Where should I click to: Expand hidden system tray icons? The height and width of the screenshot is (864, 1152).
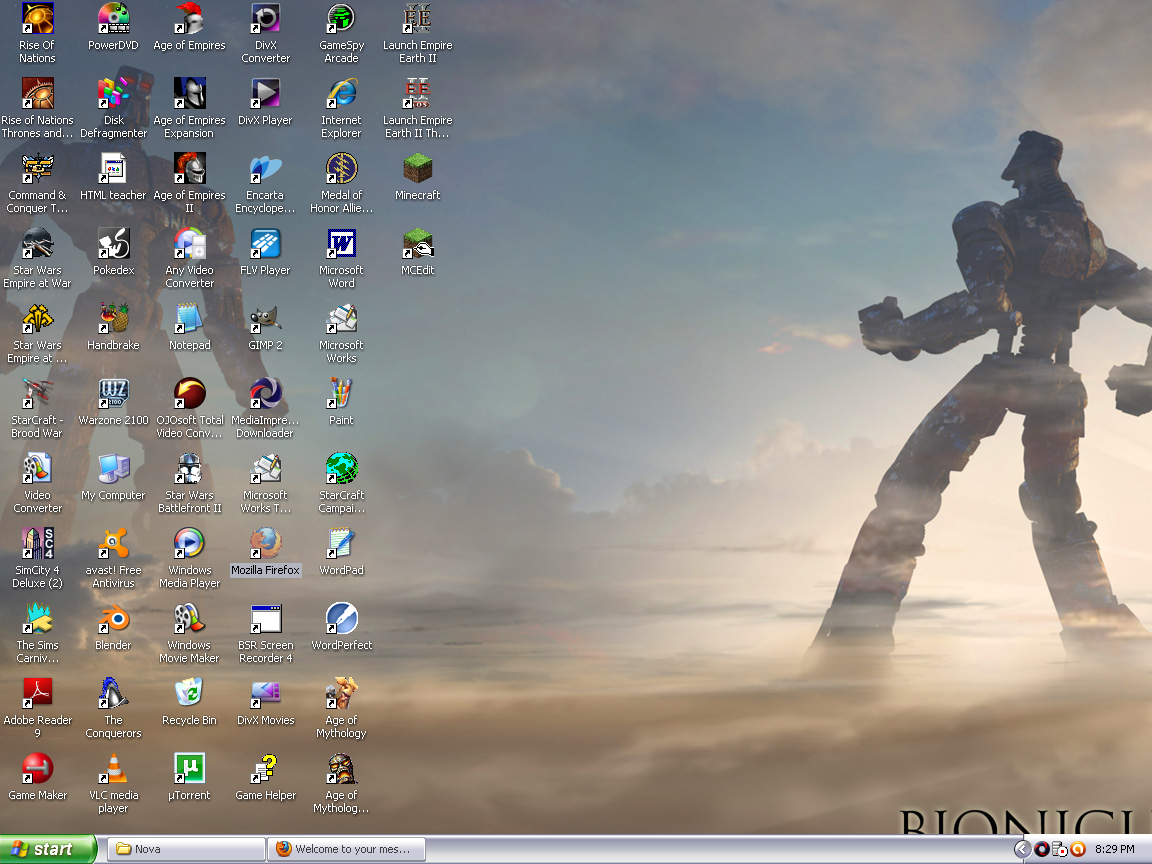[1021, 849]
